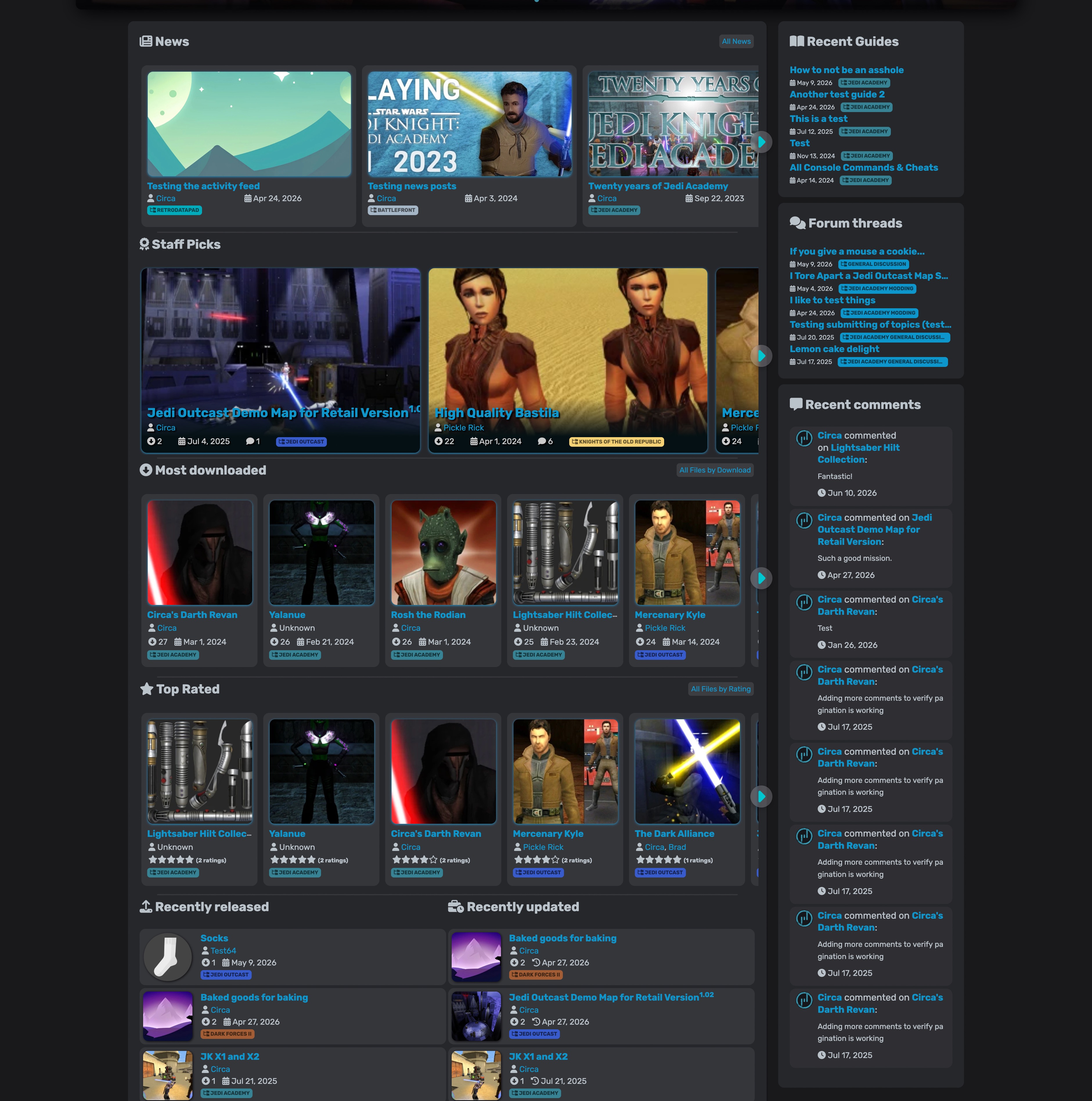1092x1101 pixels.
Task: Open 'Lemon cake delight' forum thread
Action: (x=834, y=349)
